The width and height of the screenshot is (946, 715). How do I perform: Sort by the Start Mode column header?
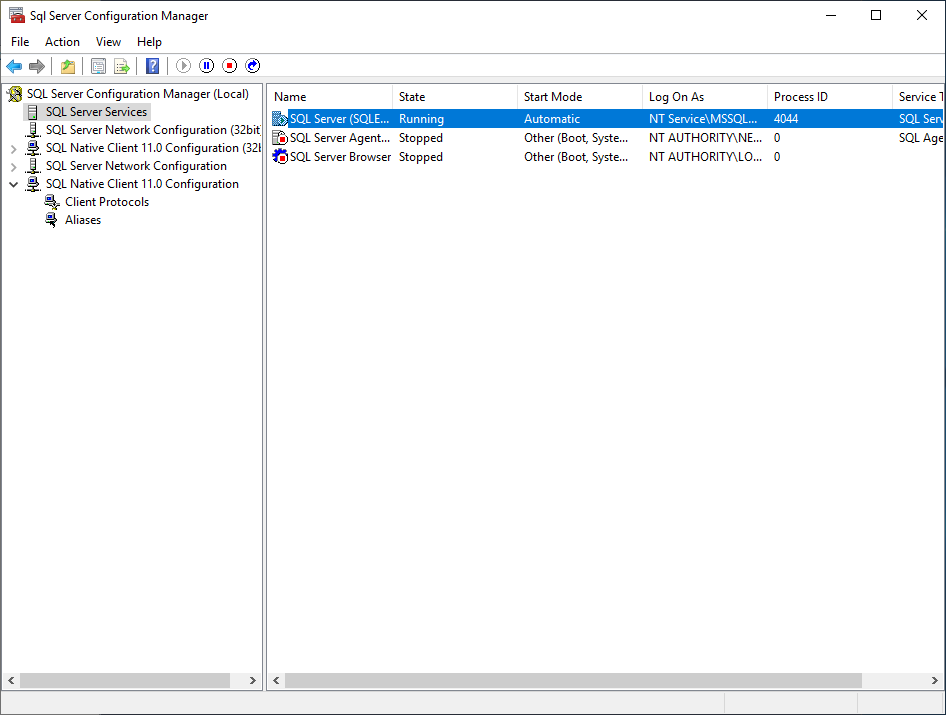pos(552,97)
